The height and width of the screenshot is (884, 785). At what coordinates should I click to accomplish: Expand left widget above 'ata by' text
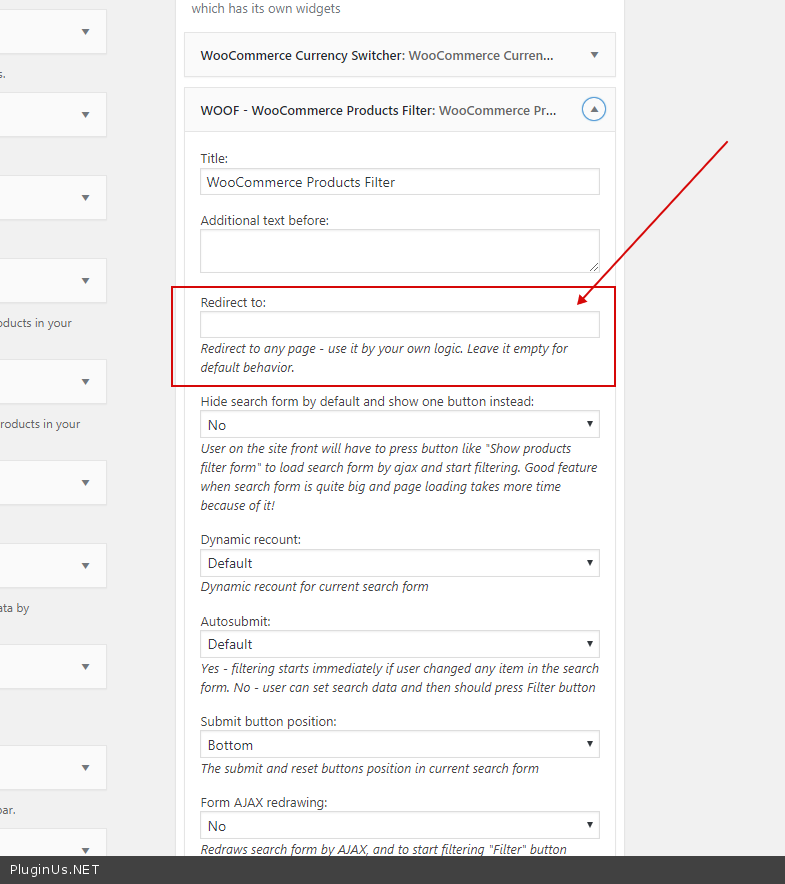tap(85, 565)
